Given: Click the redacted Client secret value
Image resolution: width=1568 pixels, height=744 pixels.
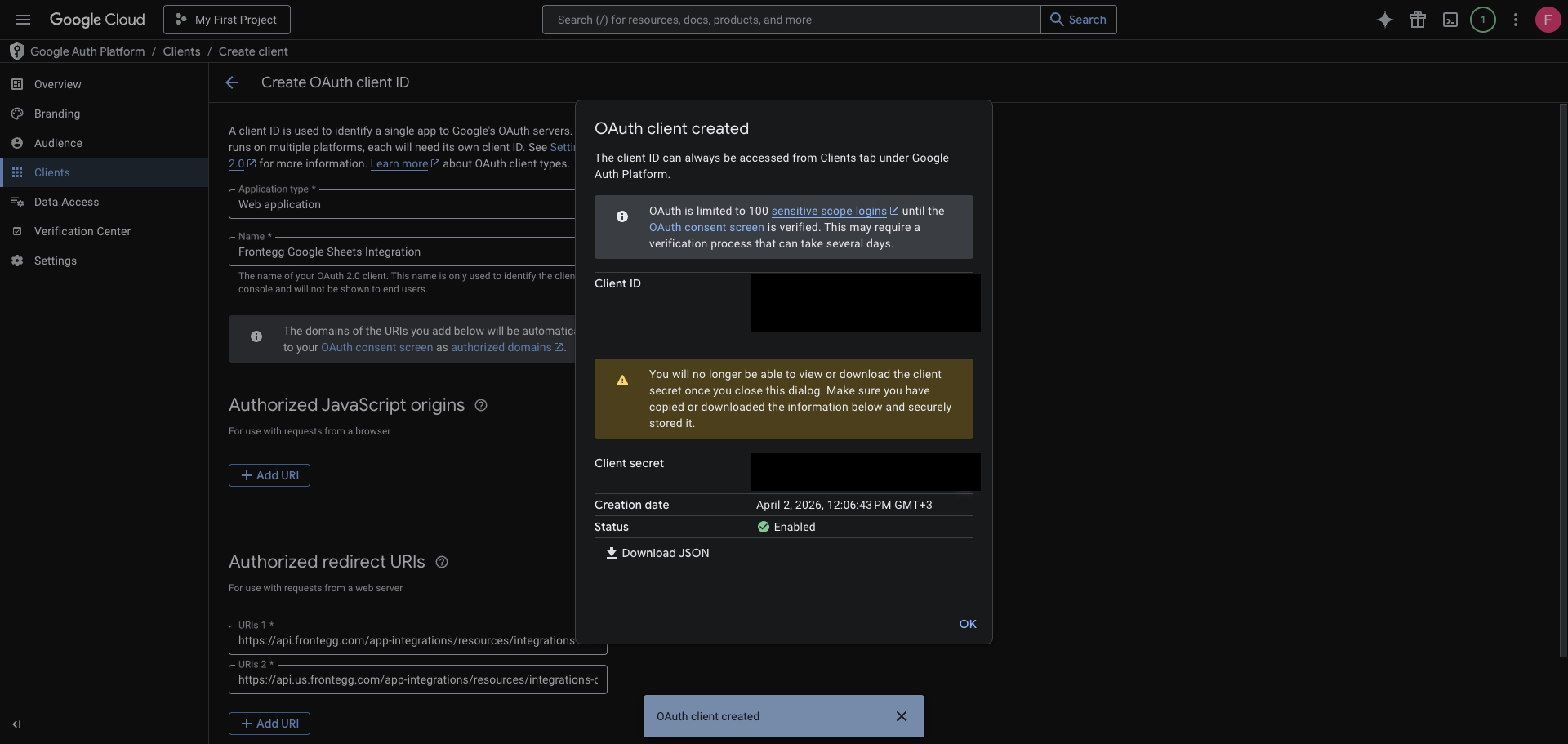Looking at the screenshot, I should tap(866, 471).
